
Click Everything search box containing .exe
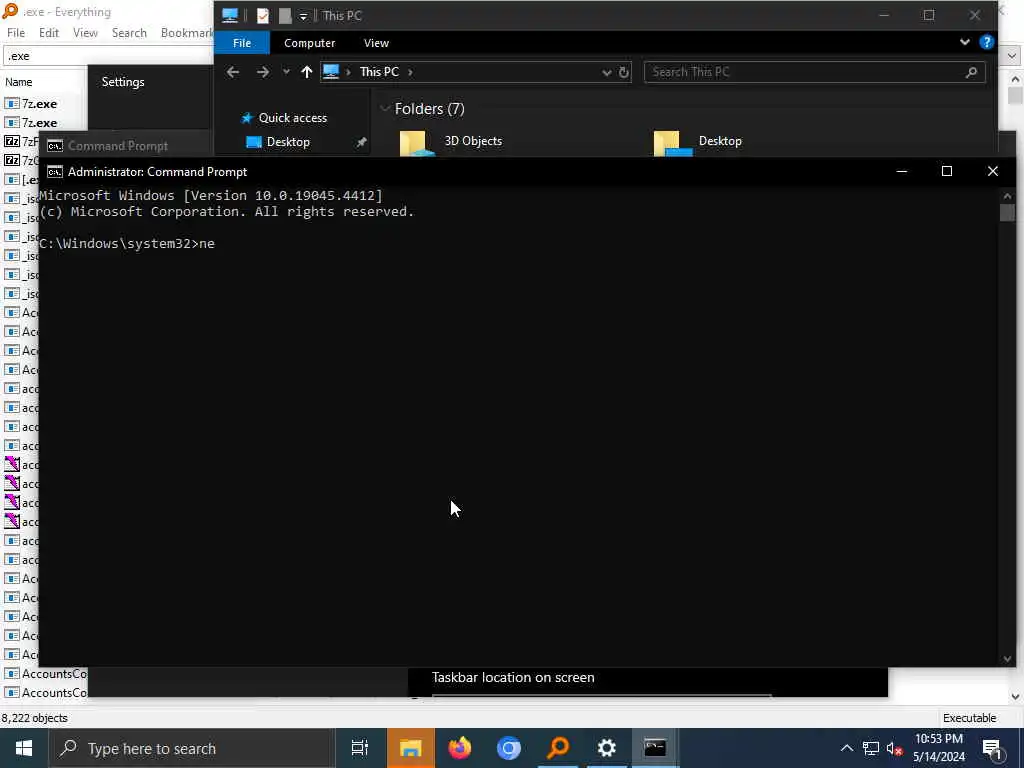click(x=108, y=56)
